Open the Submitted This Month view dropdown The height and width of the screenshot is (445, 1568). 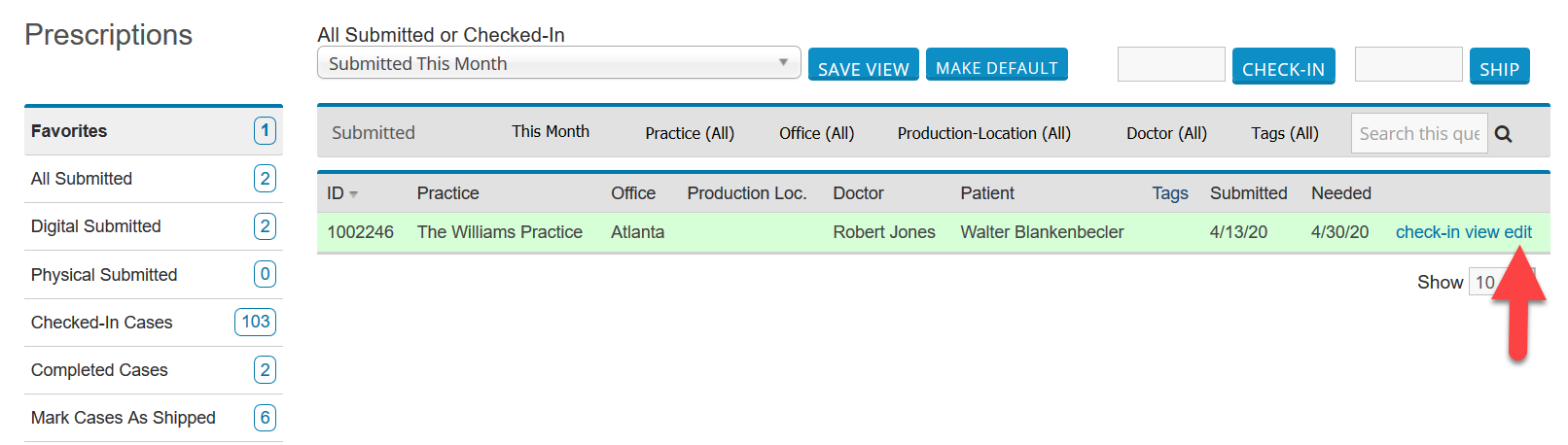coord(558,63)
